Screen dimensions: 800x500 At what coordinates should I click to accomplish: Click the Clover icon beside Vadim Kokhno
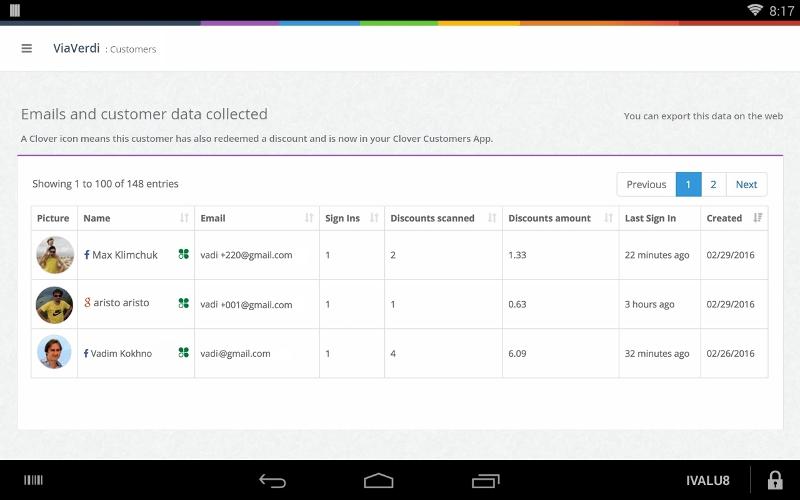click(x=183, y=353)
